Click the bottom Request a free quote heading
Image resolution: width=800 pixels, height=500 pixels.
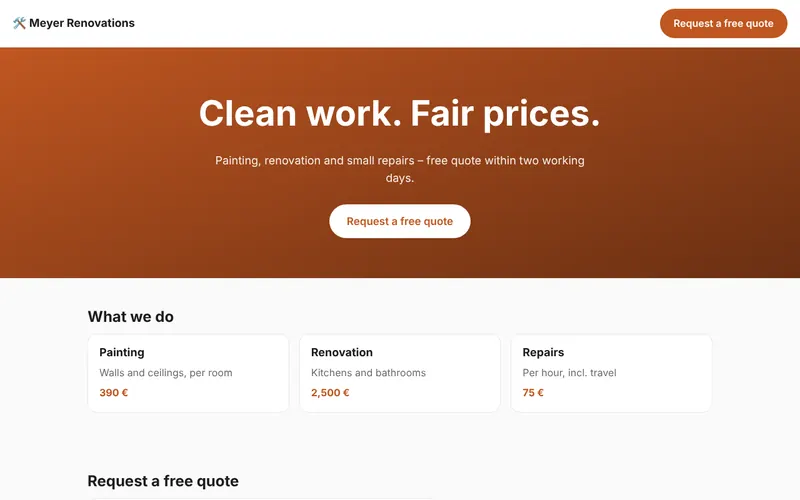[x=163, y=481]
